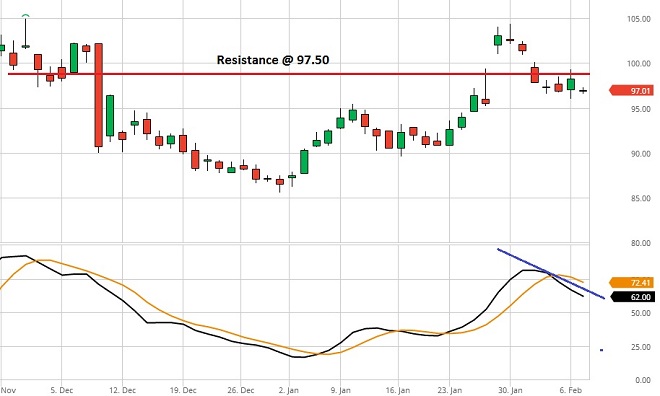Click the '2. Jan' date label

(290, 391)
